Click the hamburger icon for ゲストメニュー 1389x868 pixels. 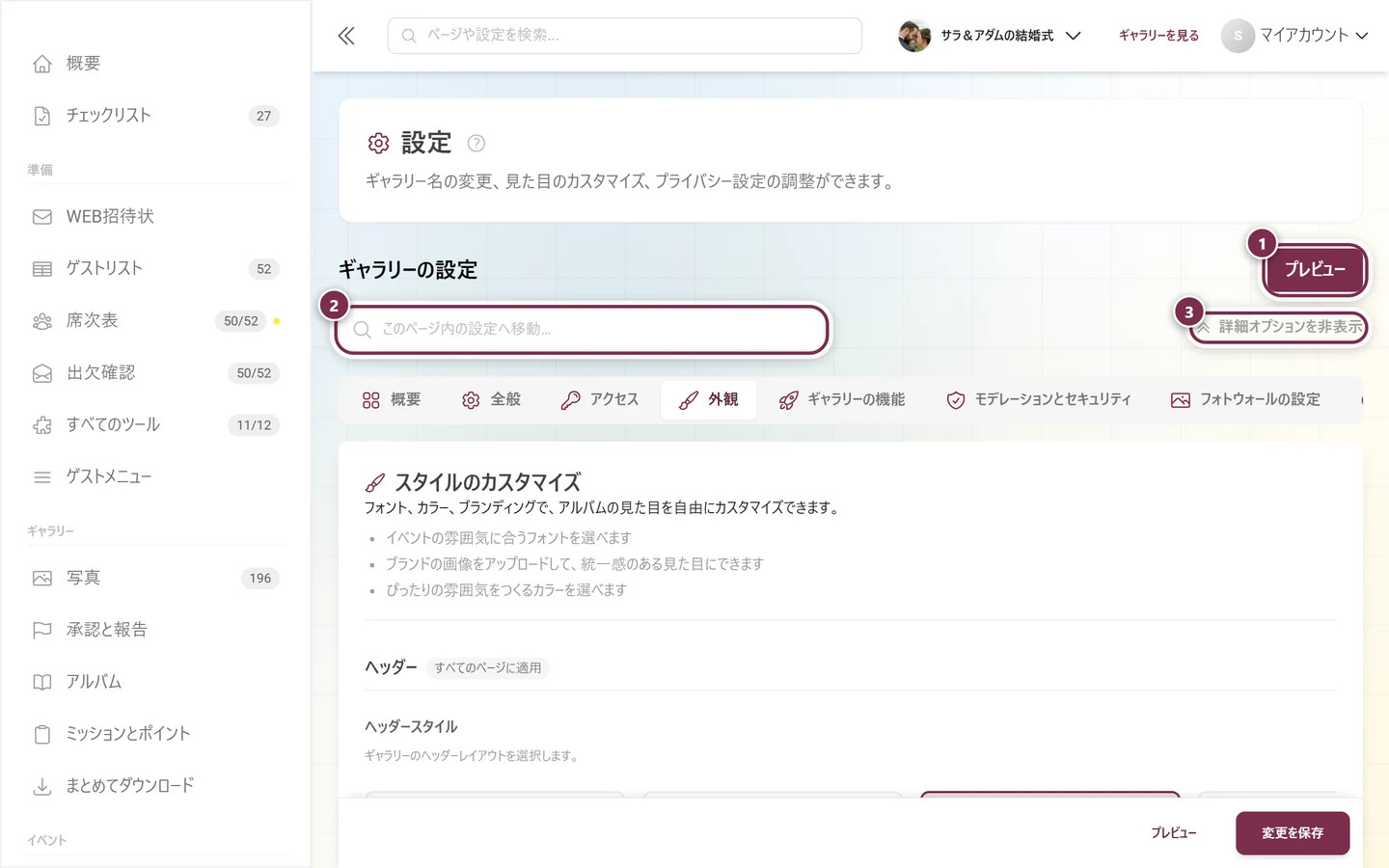click(x=42, y=477)
